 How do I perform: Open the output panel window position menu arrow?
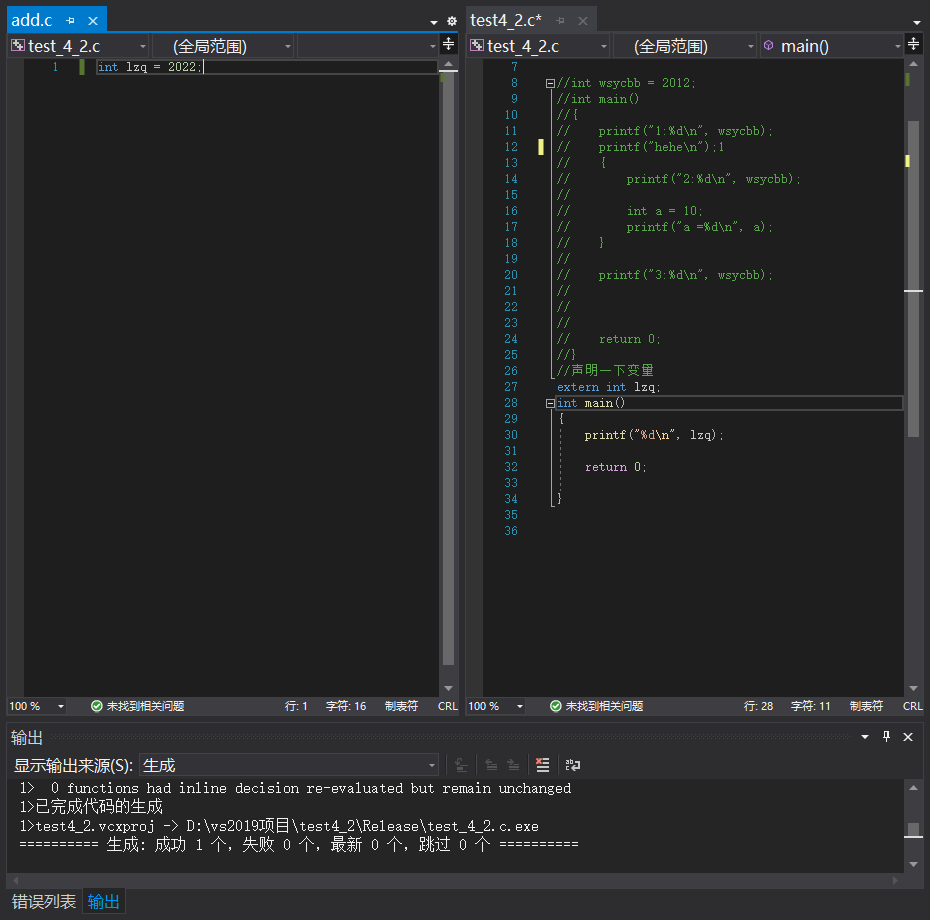[x=866, y=737]
